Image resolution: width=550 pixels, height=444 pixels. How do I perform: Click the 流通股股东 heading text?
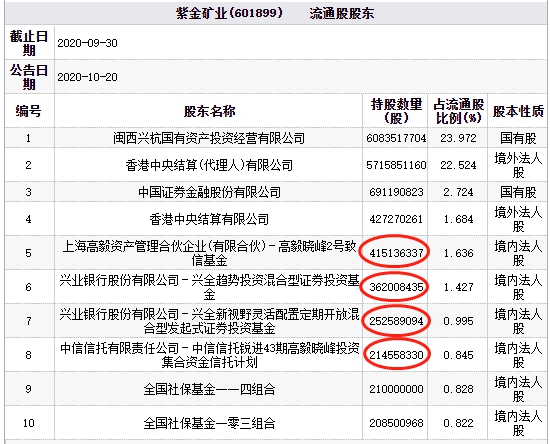342,13
